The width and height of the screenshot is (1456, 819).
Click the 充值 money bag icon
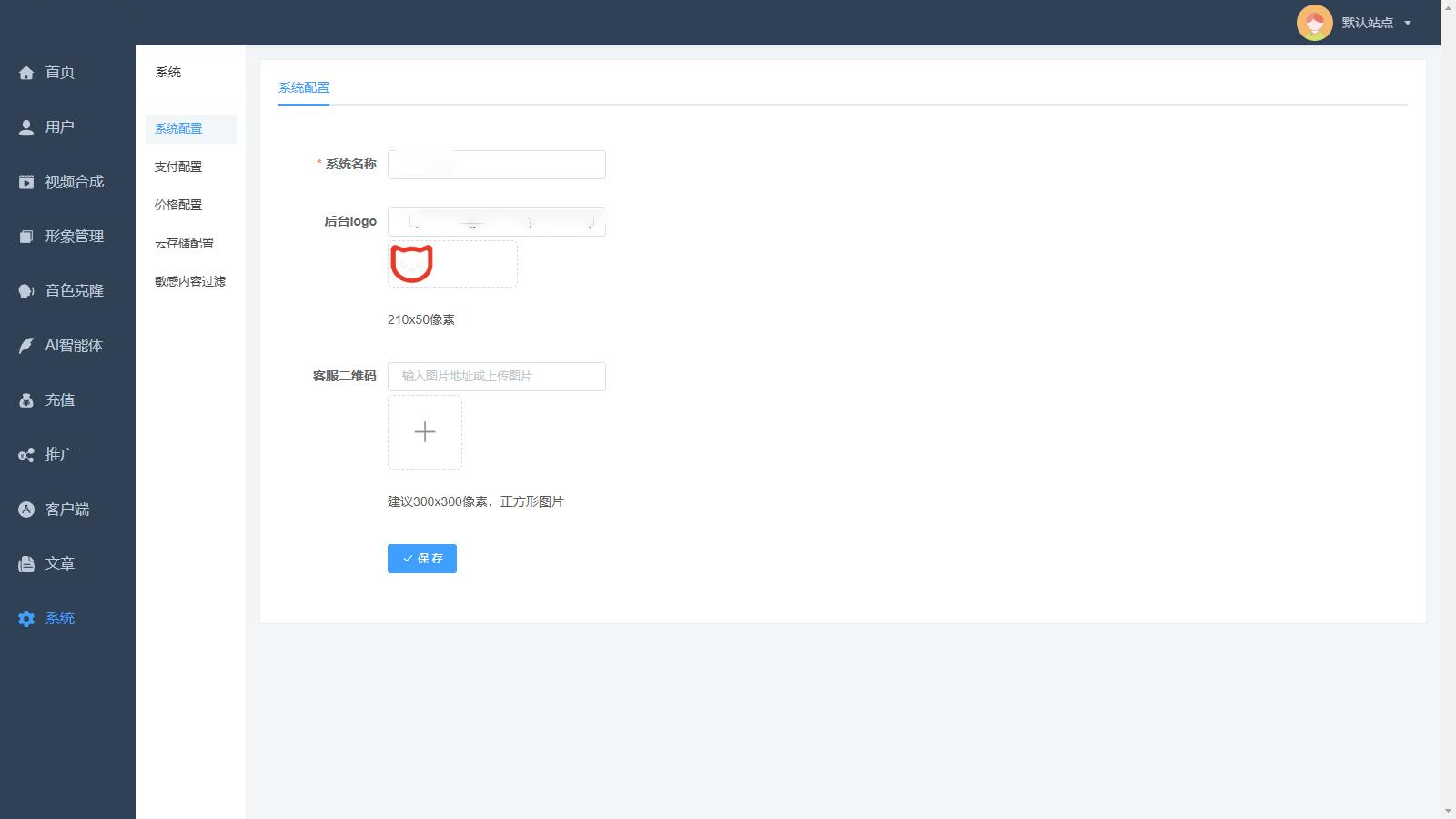coord(26,400)
